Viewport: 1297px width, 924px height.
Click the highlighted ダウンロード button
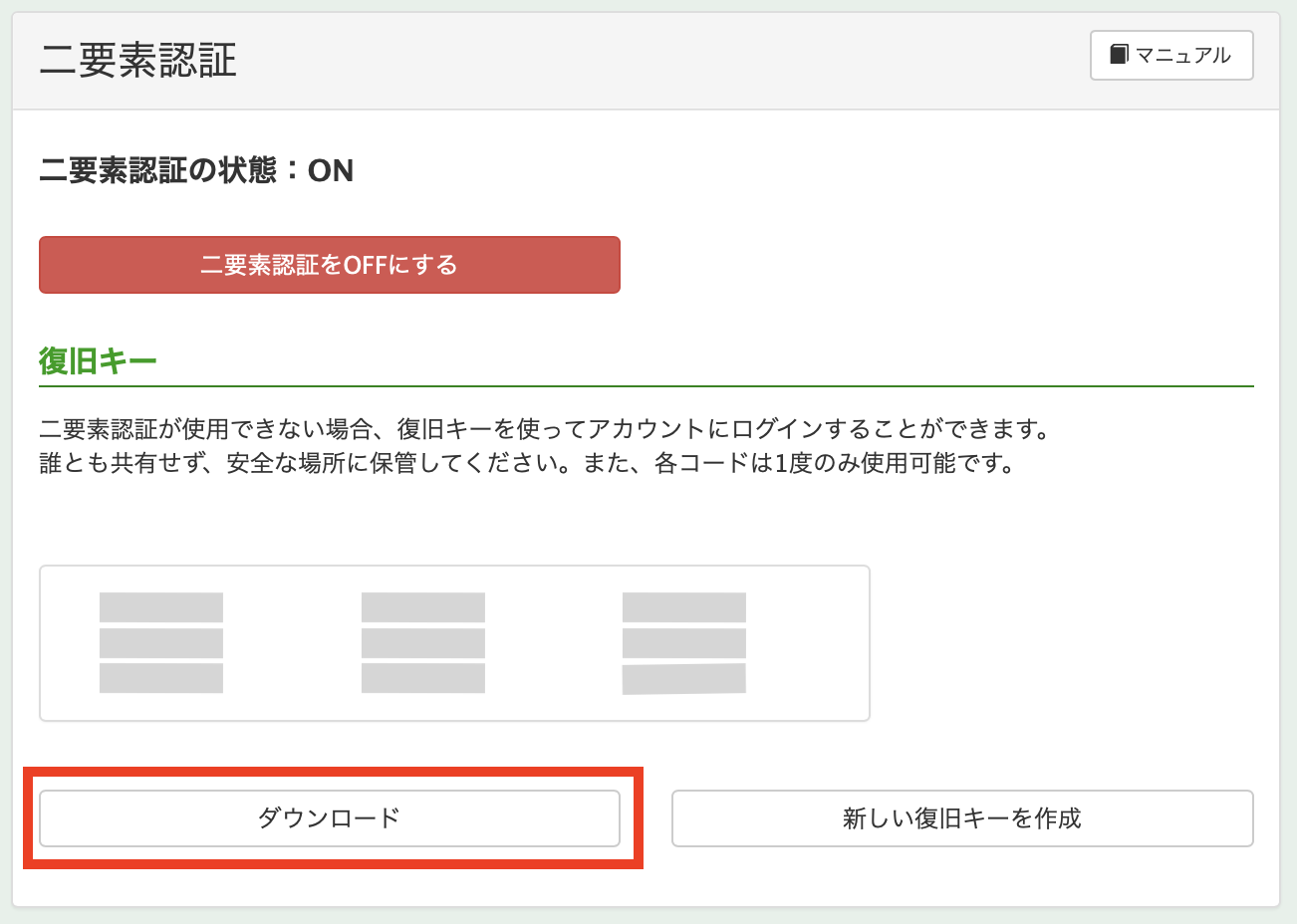pos(329,817)
